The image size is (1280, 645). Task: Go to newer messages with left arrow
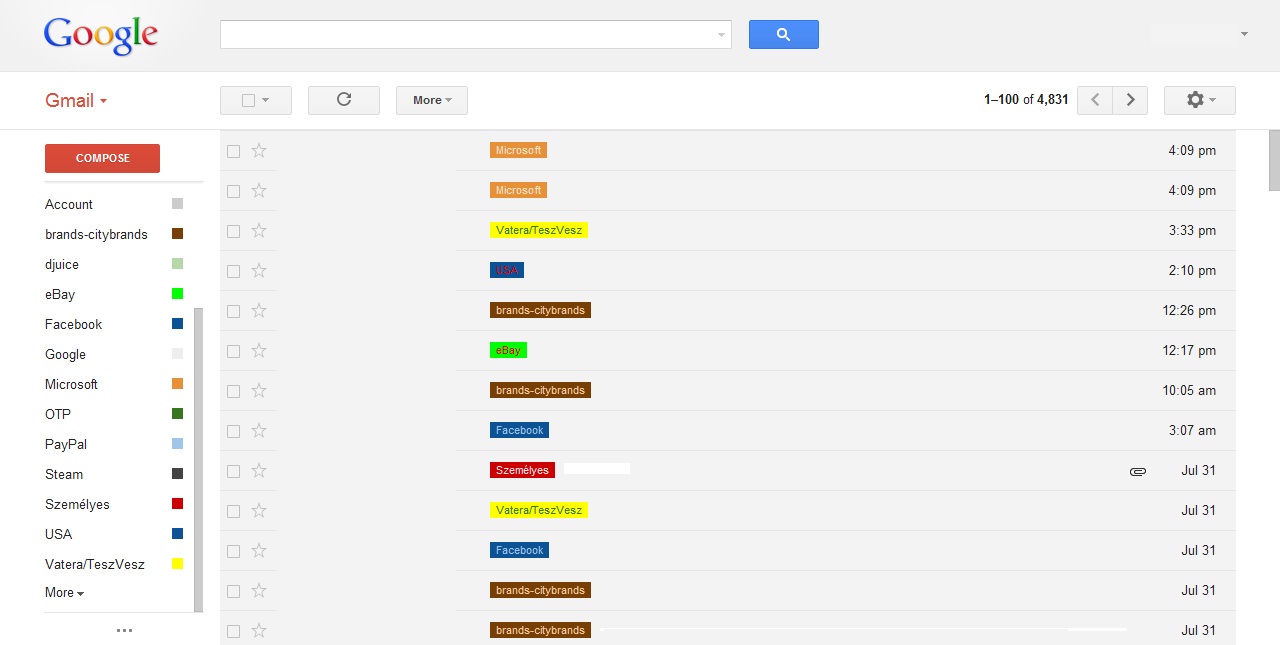click(1095, 100)
